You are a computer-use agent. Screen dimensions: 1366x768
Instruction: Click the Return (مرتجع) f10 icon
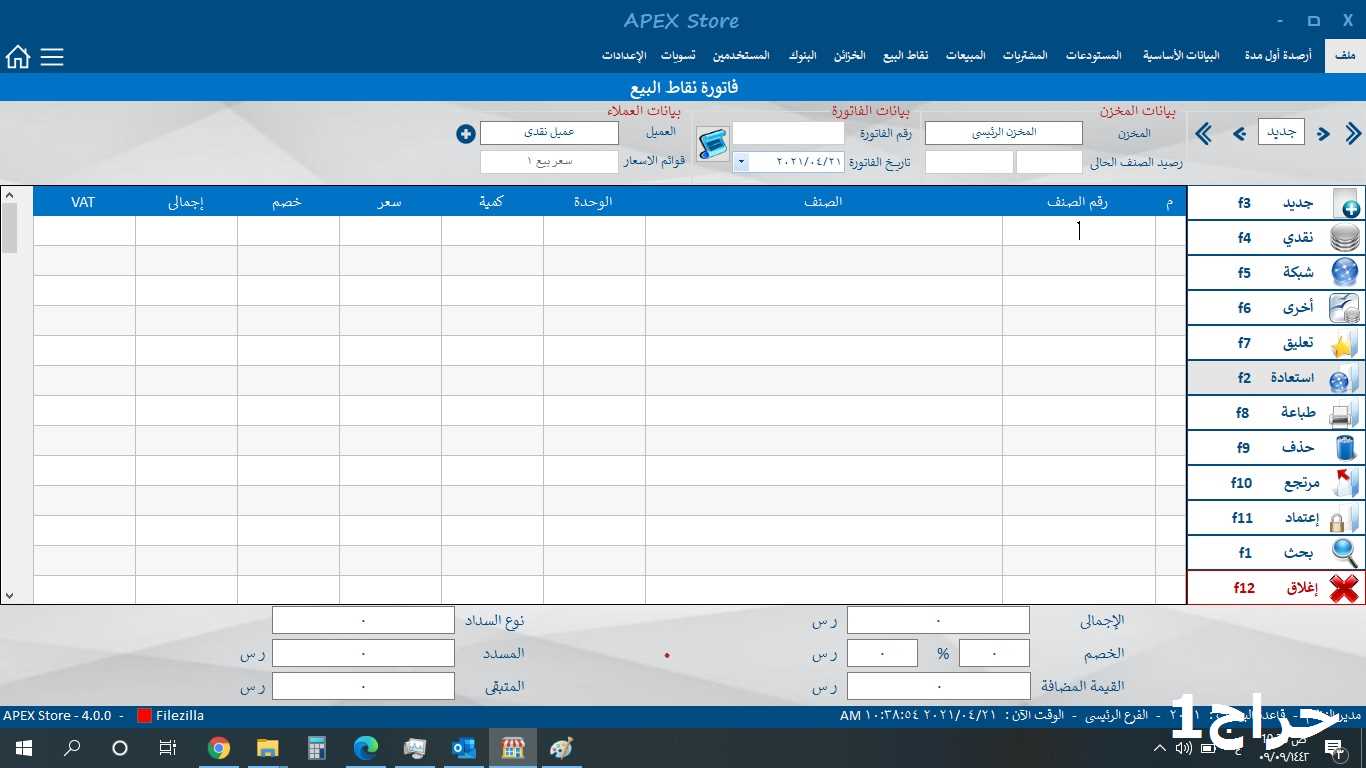click(1345, 483)
